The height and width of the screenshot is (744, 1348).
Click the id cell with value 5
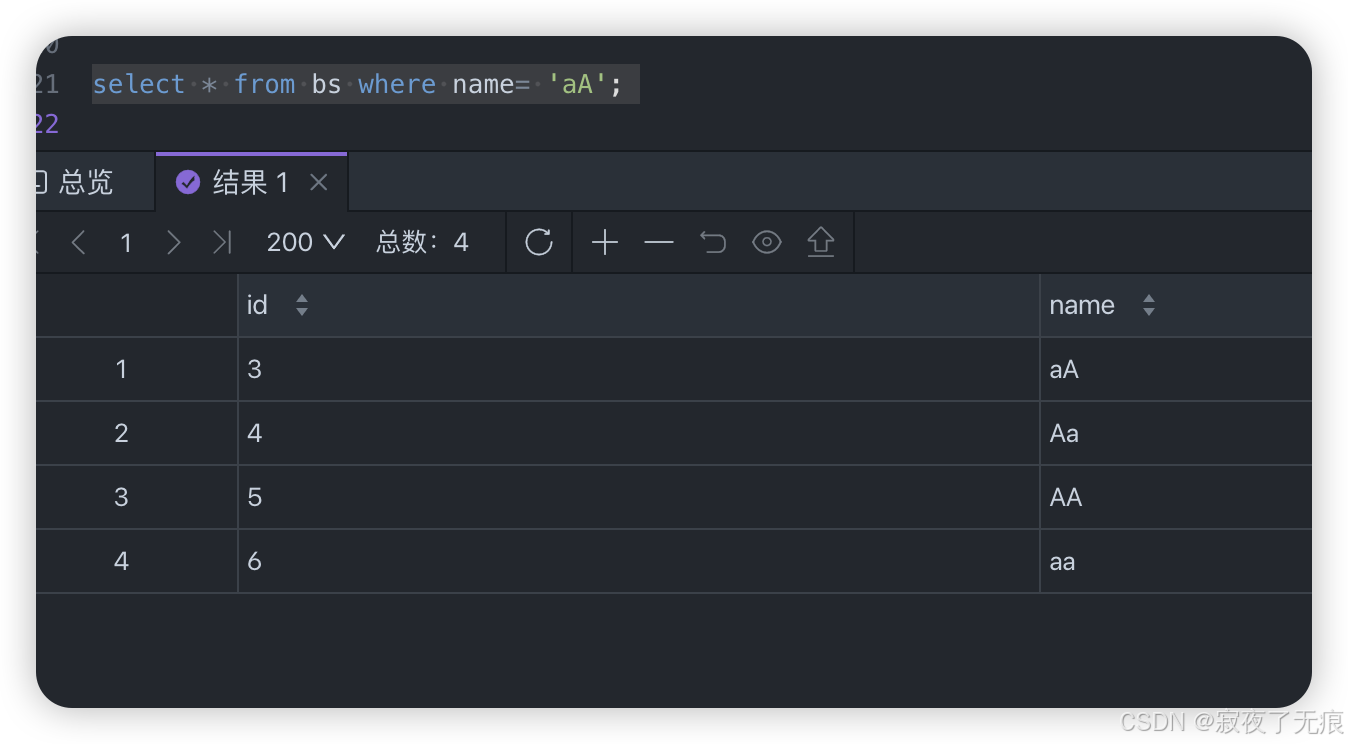639,498
